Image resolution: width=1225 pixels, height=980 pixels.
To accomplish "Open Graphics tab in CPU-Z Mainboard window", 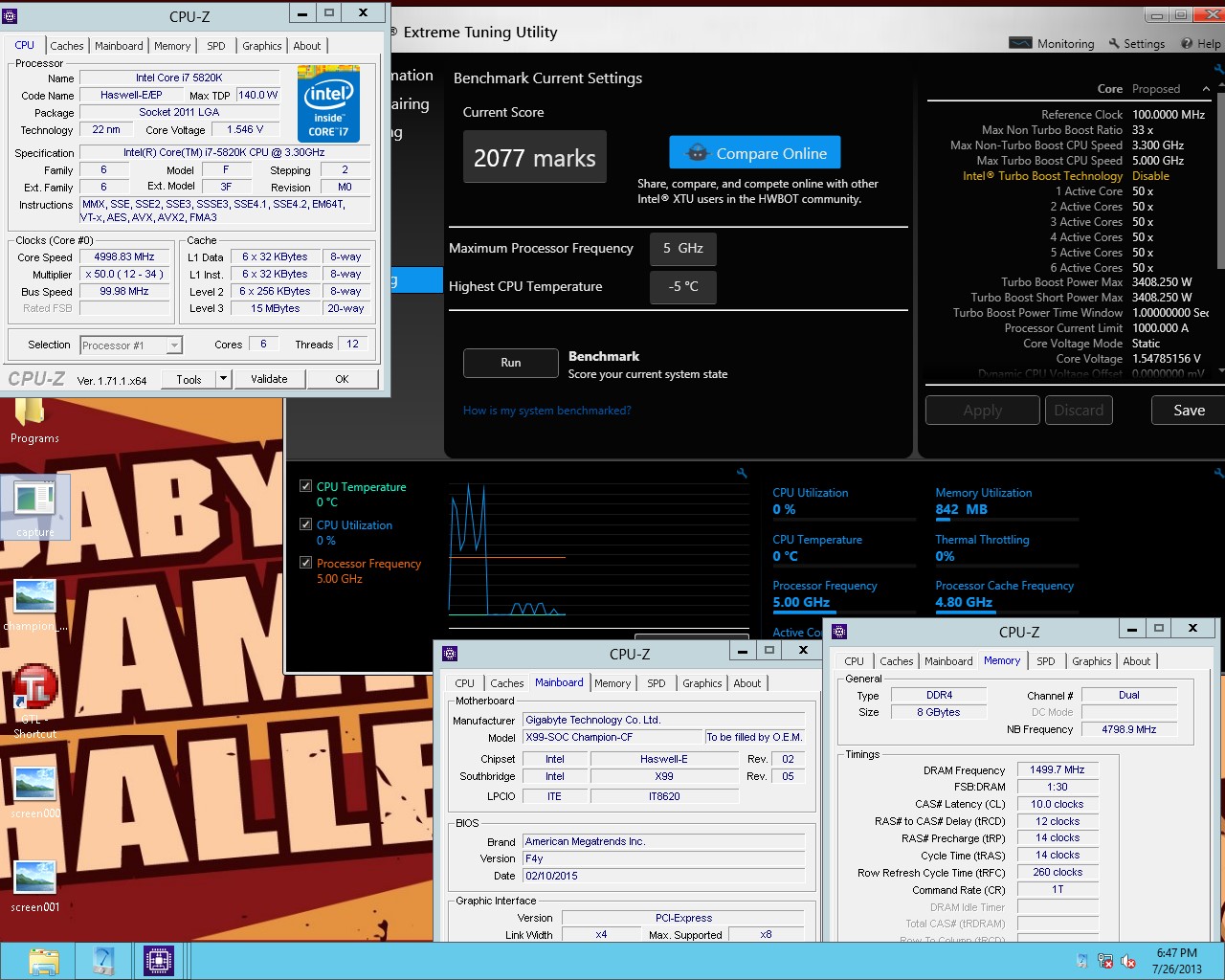I will tap(702, 683).
